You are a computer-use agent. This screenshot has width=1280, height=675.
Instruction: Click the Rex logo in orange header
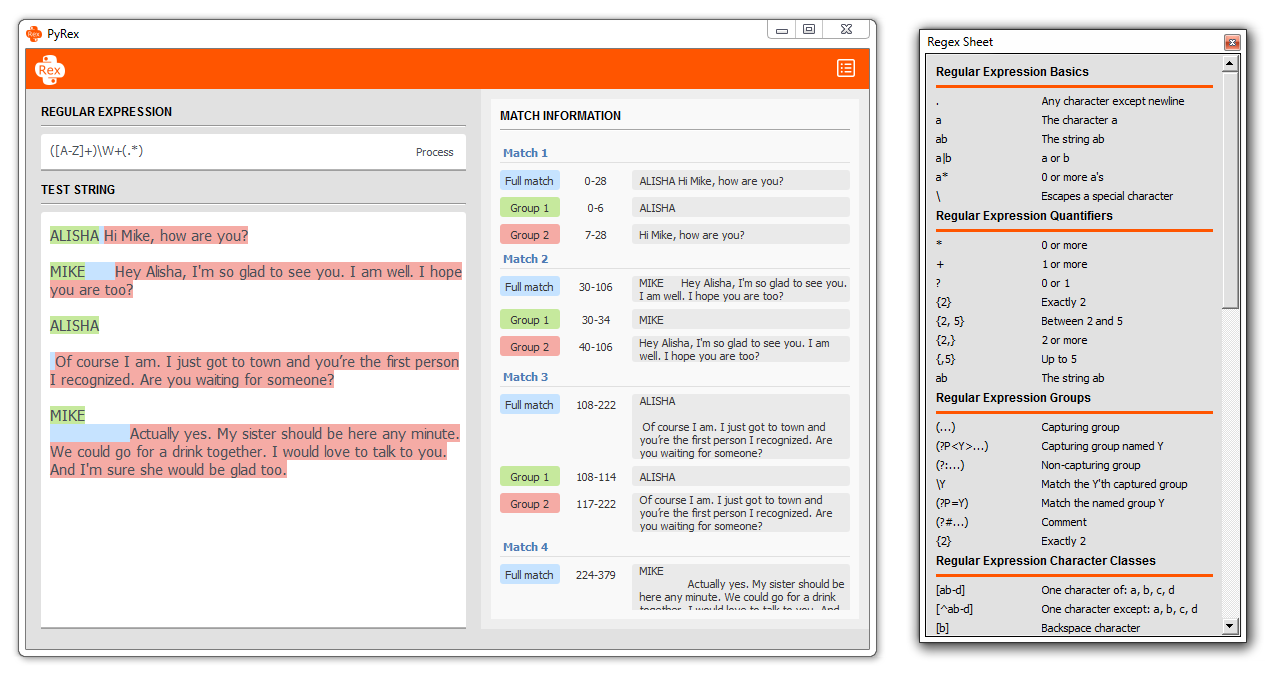tap(50, 69)
